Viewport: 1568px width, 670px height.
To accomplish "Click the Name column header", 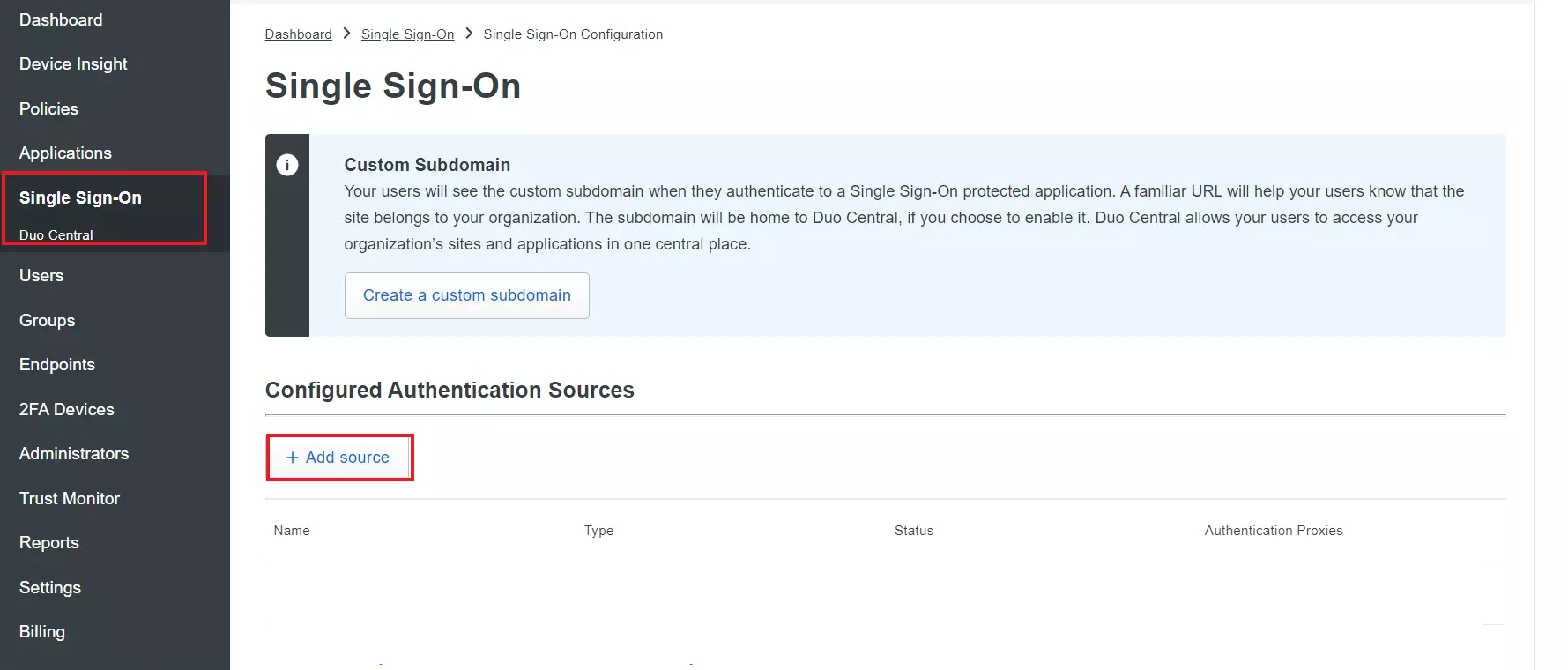I will (292, 531).
